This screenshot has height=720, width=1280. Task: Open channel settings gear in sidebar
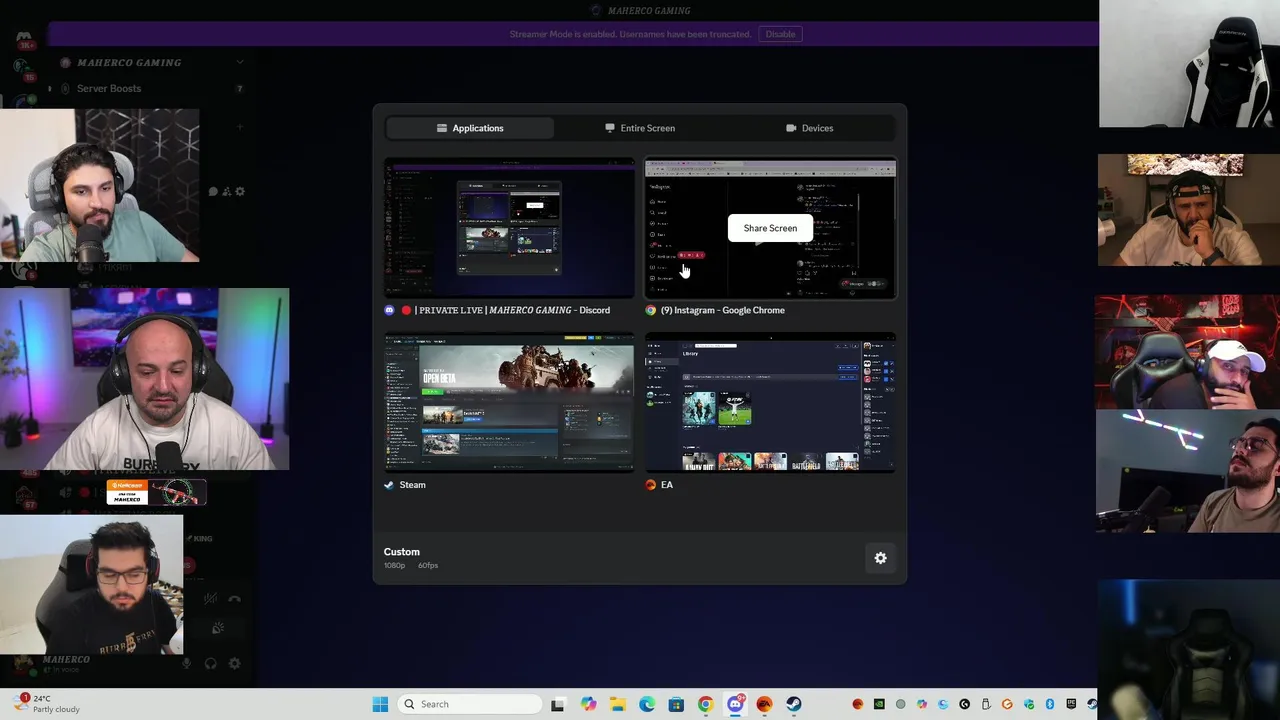click(x=239, y=191)
